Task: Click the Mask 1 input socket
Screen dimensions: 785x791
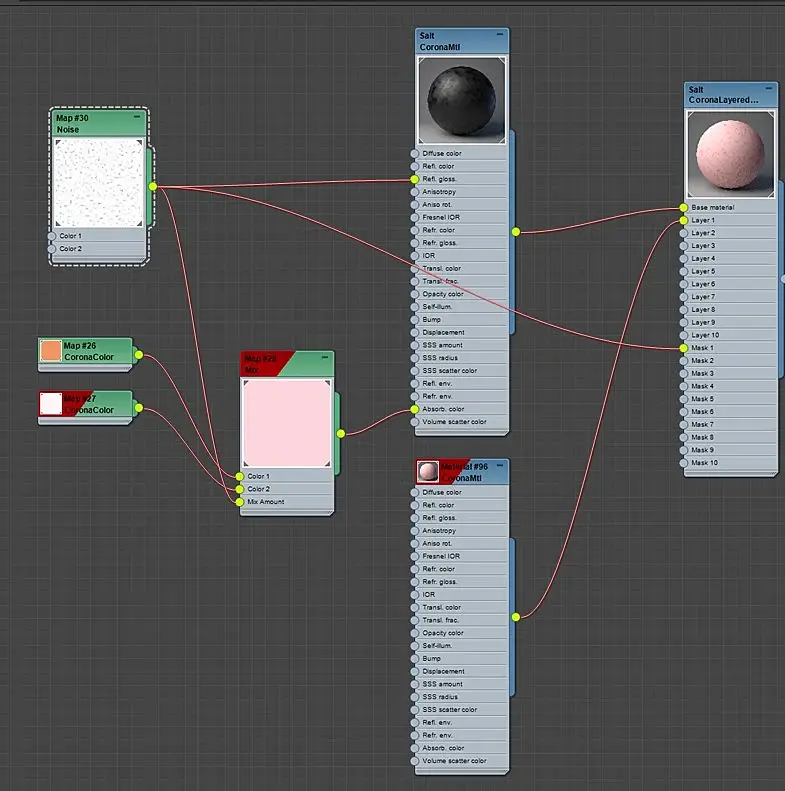Action: pos(683,348)
